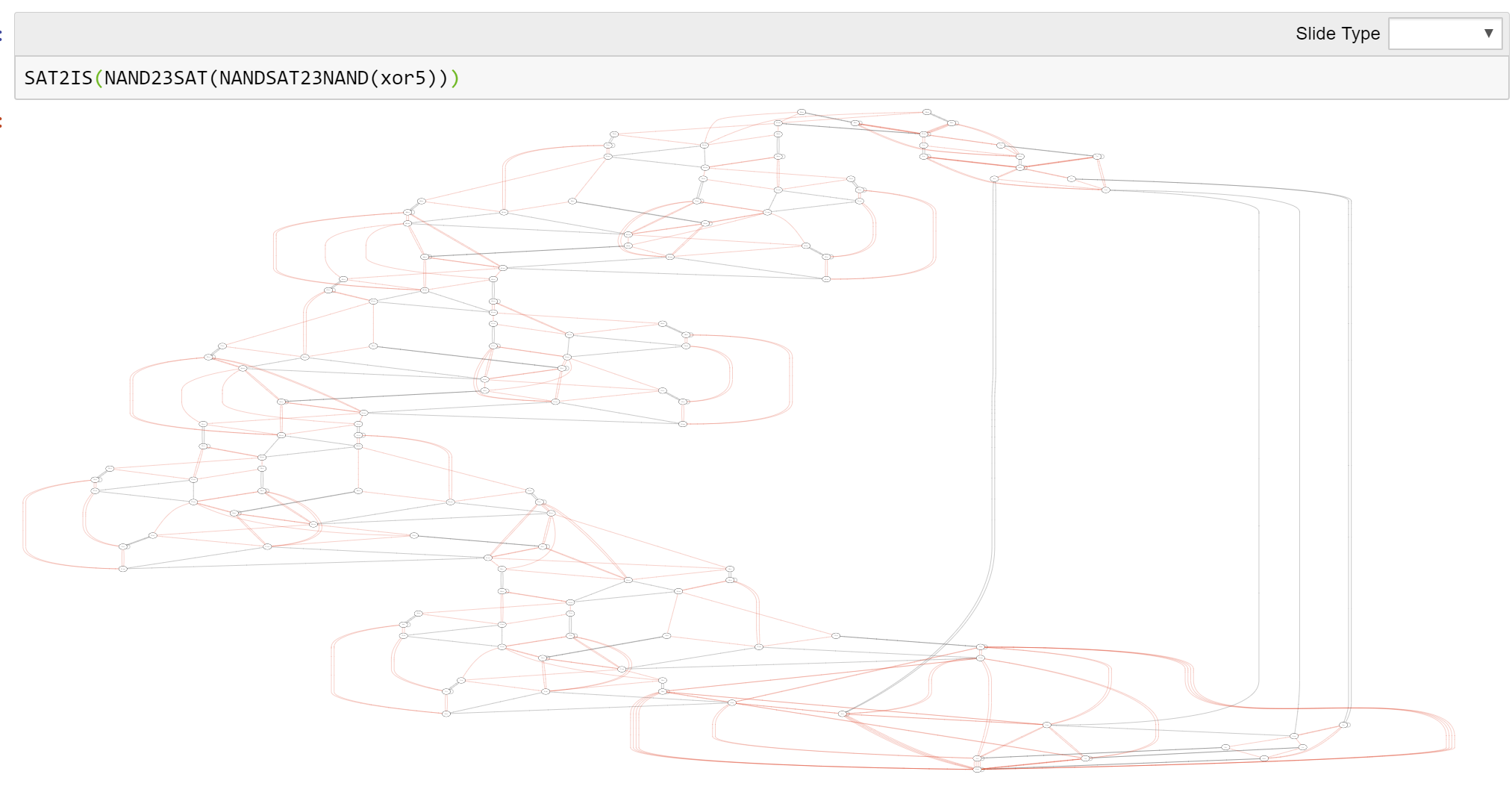Select cell via blue input prompt marker
The image size is (1512, 789).
click(2, 34)
